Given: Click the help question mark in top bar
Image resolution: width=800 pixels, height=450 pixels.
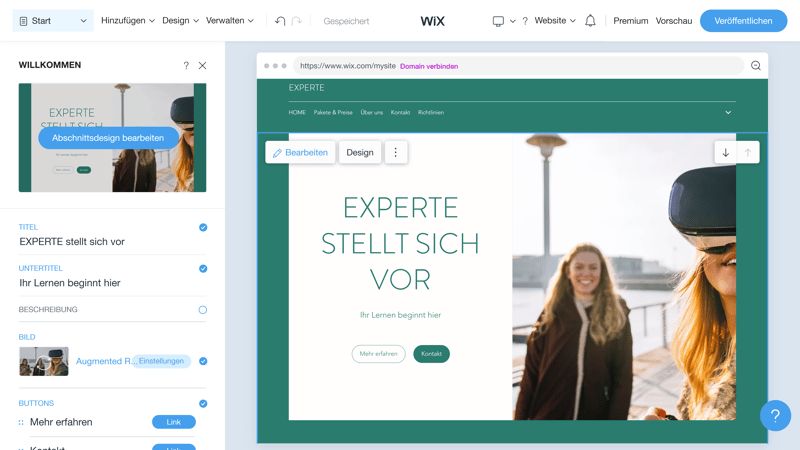Looking at the screenshot, I should coord(525,21).
